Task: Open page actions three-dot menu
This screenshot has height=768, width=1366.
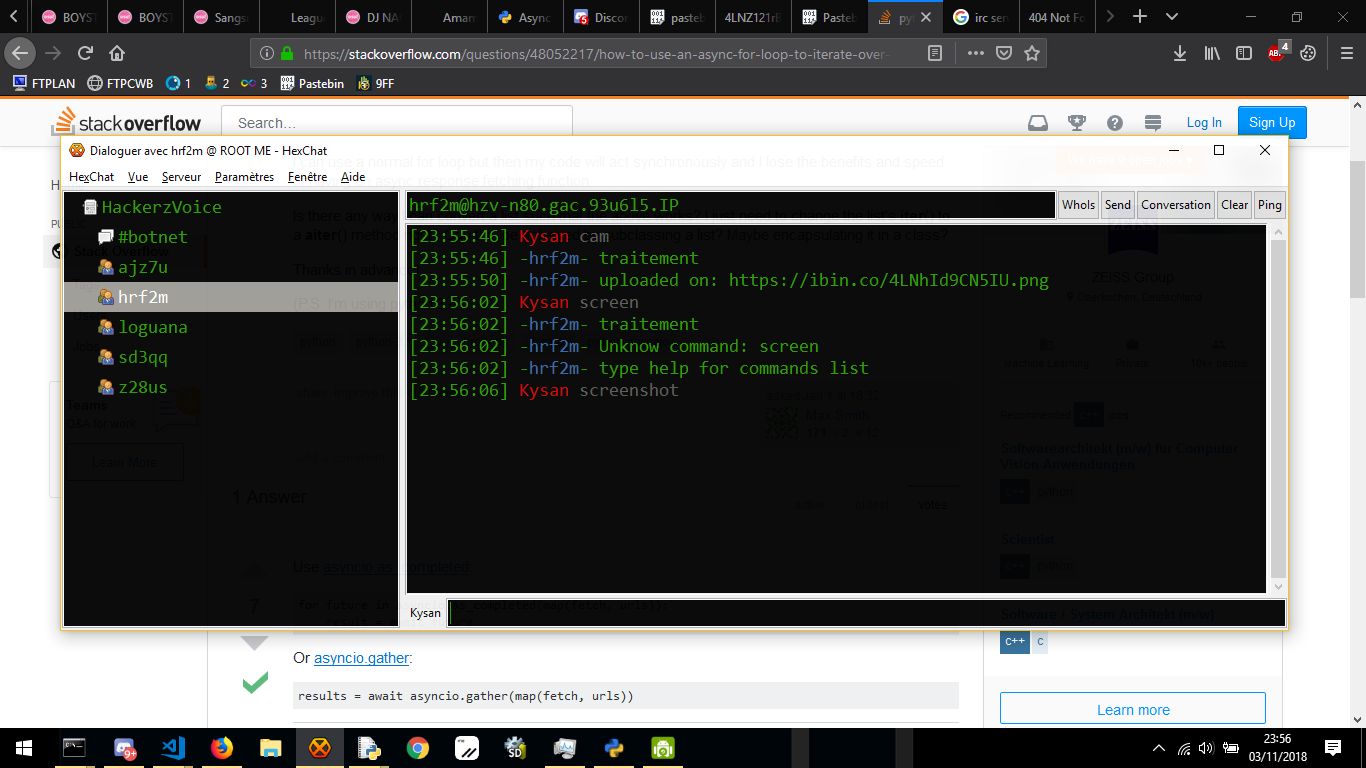Action: [x=977, y=53]
